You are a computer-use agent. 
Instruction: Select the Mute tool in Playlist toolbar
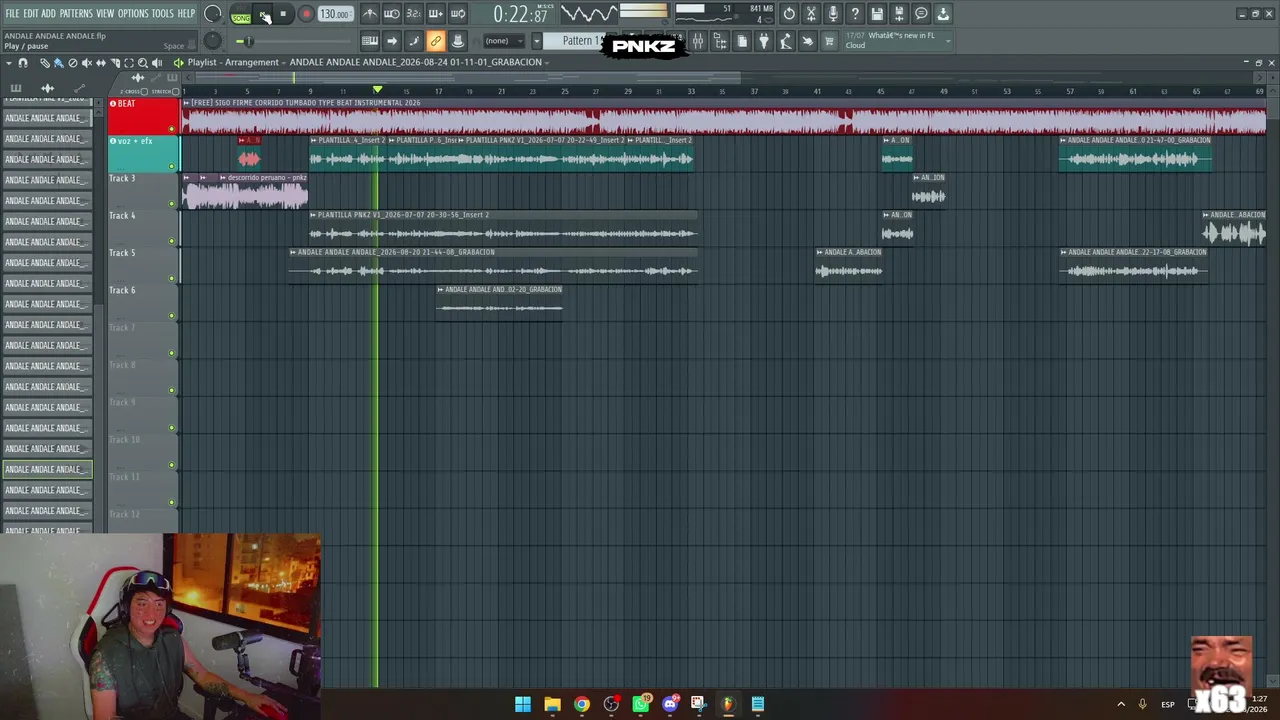86,63
